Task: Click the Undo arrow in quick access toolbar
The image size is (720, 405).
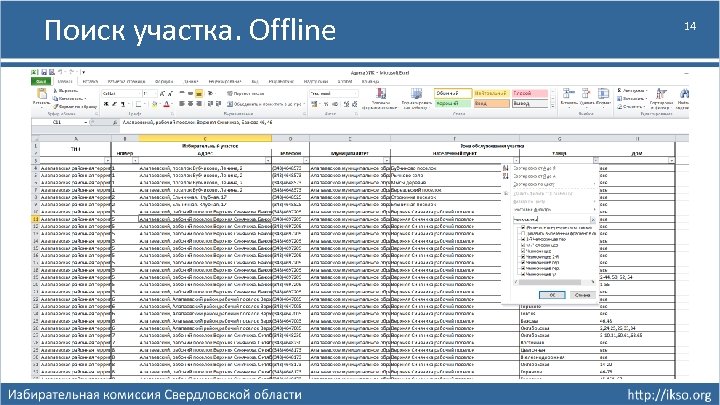Action: coord(60,72)
